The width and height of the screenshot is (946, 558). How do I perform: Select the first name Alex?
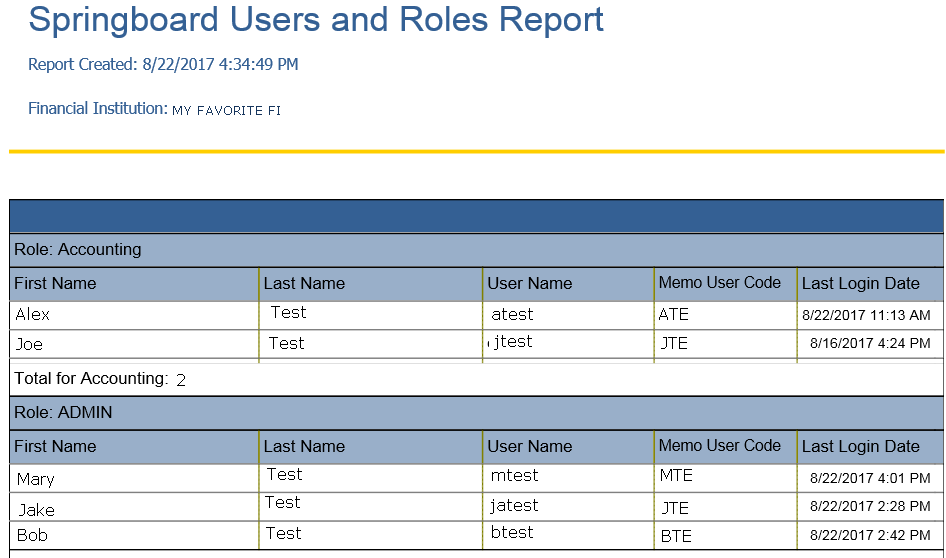[33, 314]
